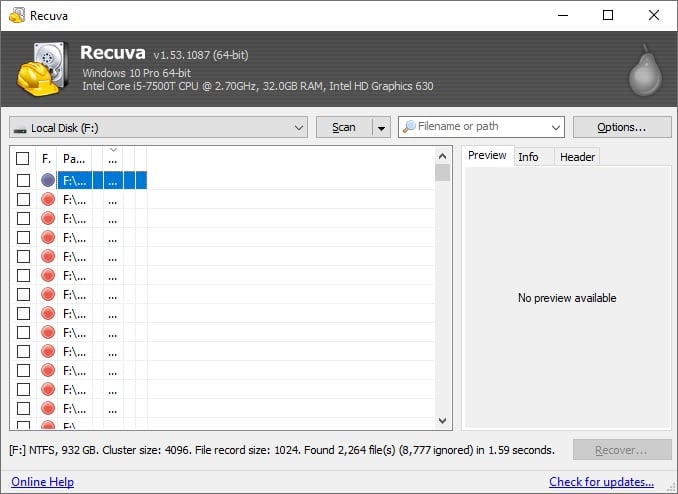Image resolution: width=678 pixels, height=494 pixels.
Task: Tick the select-all checkbox in the list header
Action: (x=22, y=158)
